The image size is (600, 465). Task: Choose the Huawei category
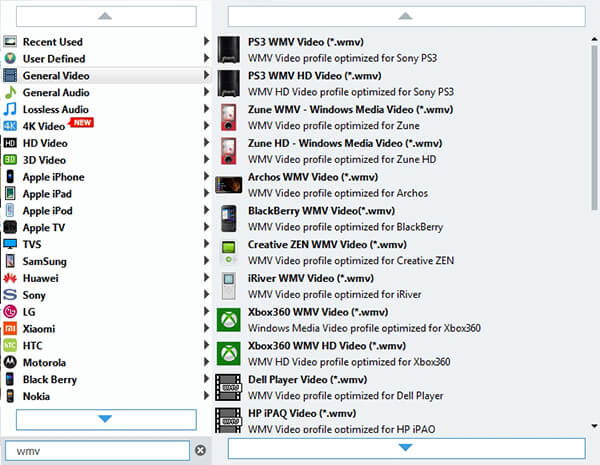(106, 278)
